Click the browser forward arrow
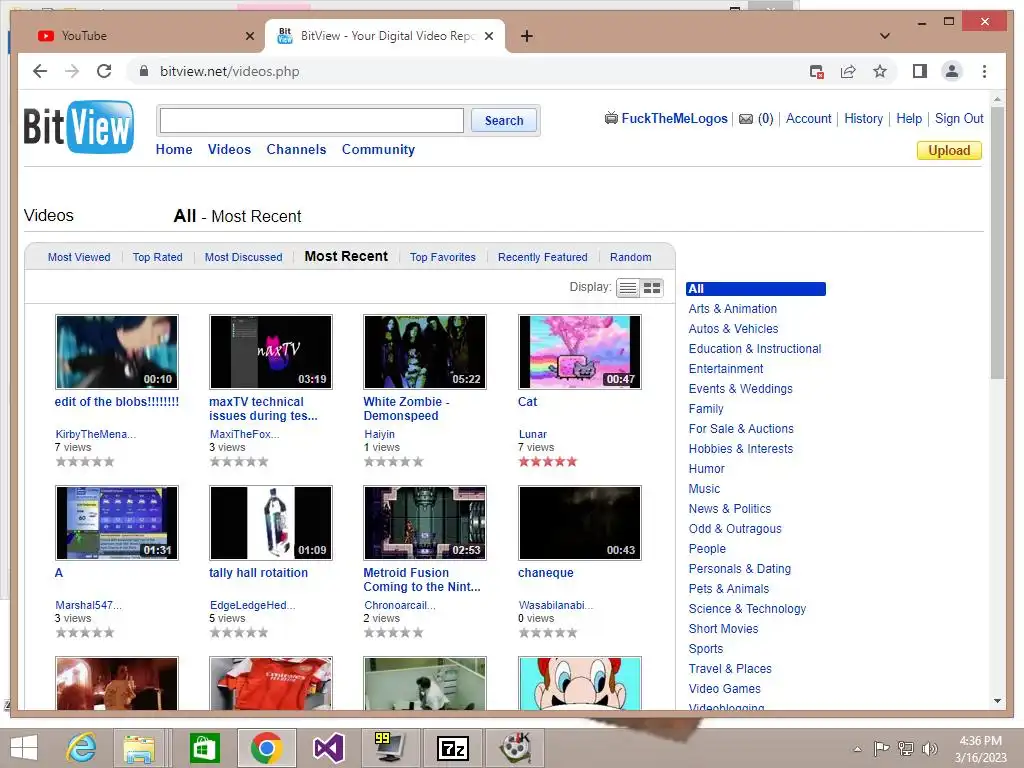Screen dimensions: 1024x768 point(72,71)
